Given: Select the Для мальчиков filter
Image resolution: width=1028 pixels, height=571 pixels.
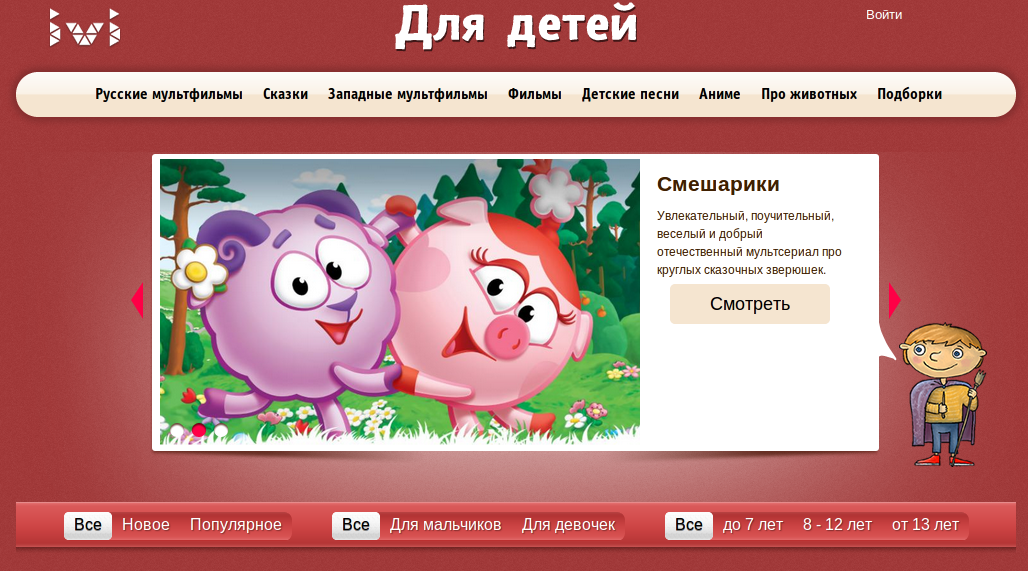Looking at the screenshot, I should [x=445, y=525].
